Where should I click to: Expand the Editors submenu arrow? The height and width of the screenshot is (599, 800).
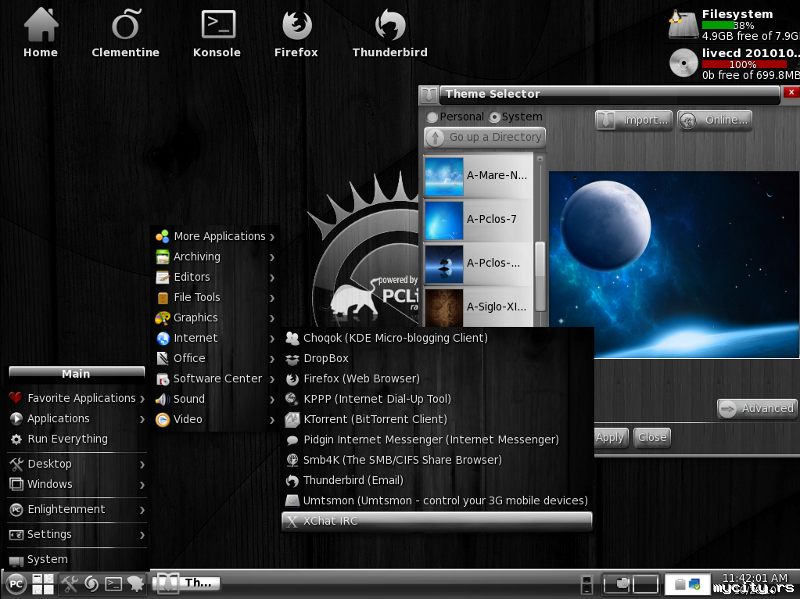(272, 278)
